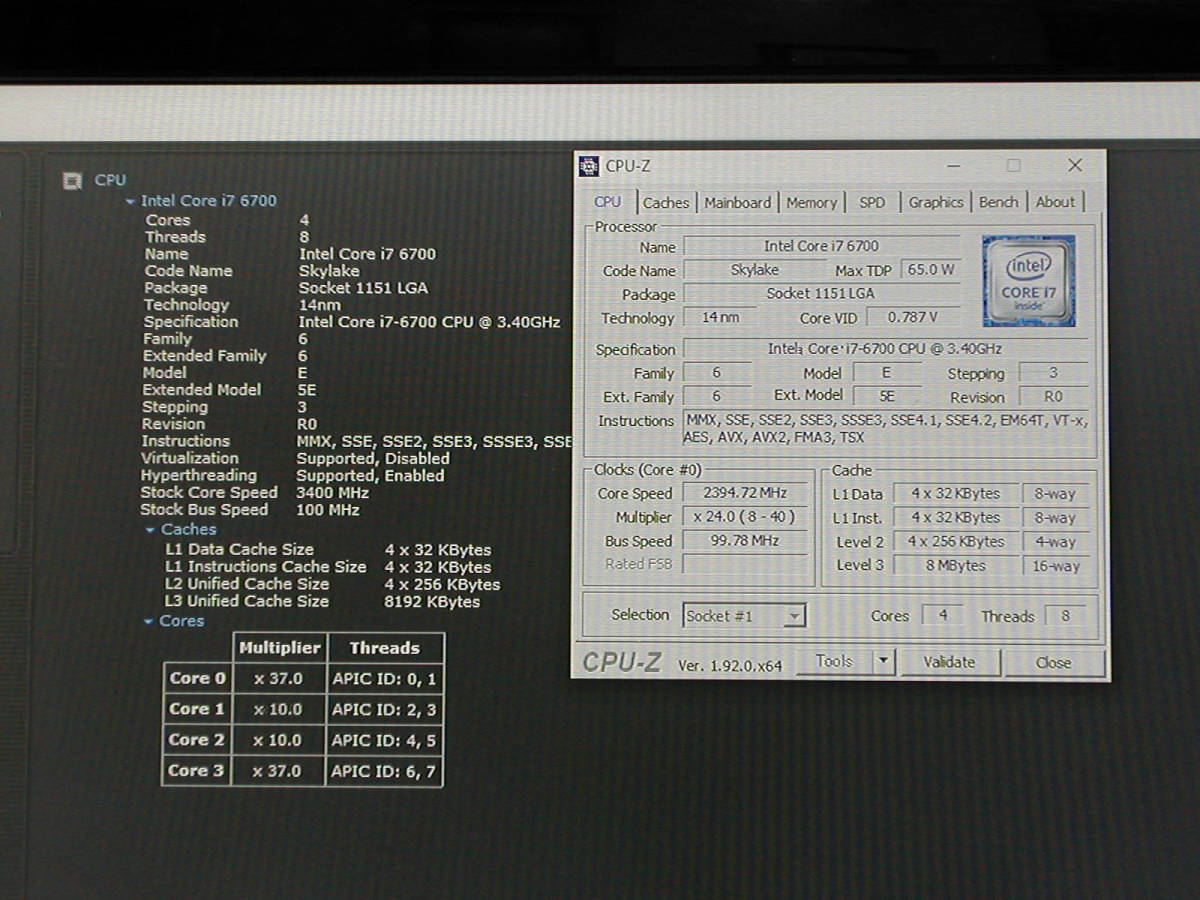Click the L1 Data value 4 x 32 KBytes

(955, 494)
